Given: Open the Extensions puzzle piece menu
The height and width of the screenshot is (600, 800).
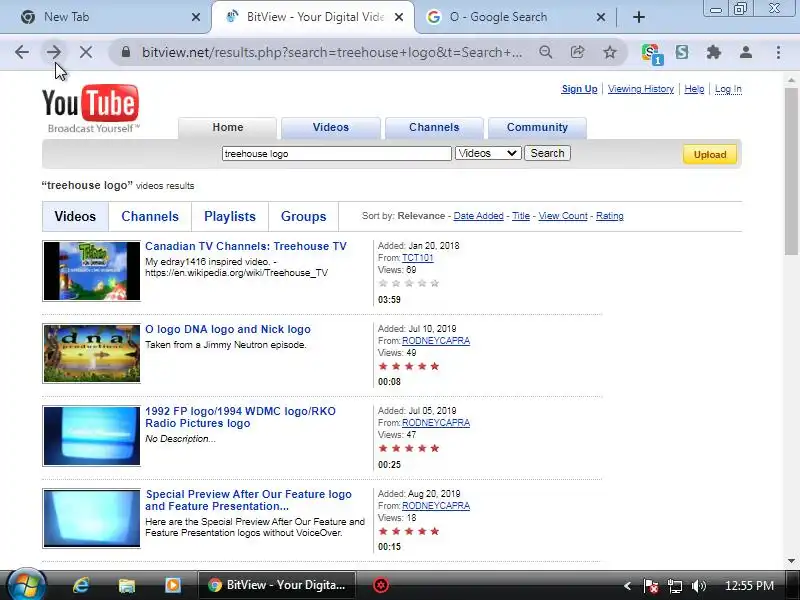Looking at the screenshot, I should tap(714, 52).
